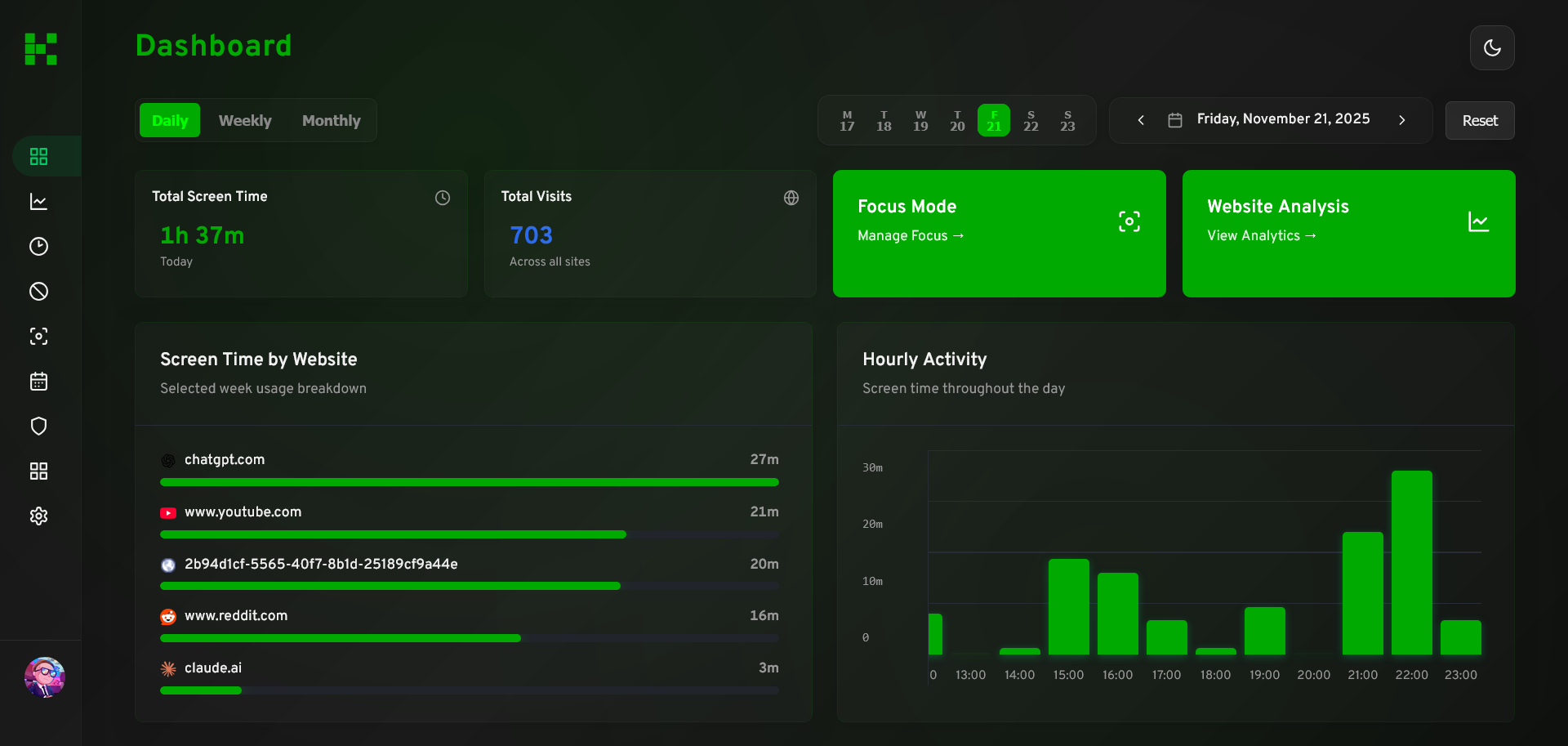The height and width of the screenshot is (746, 1568).
Task: Select the Focus Mode scan icon in sidebar
Action: [38, 336]
